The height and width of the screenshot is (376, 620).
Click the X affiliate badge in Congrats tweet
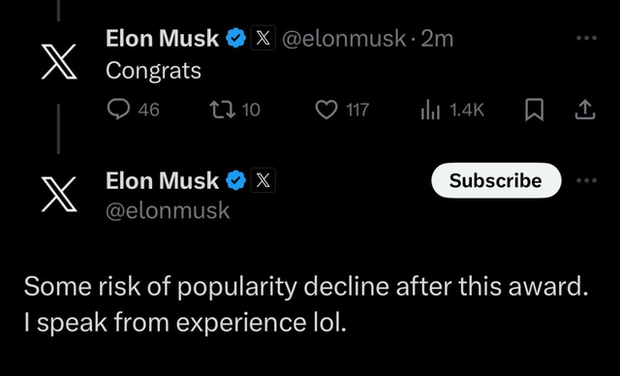(x=263, y=38)
